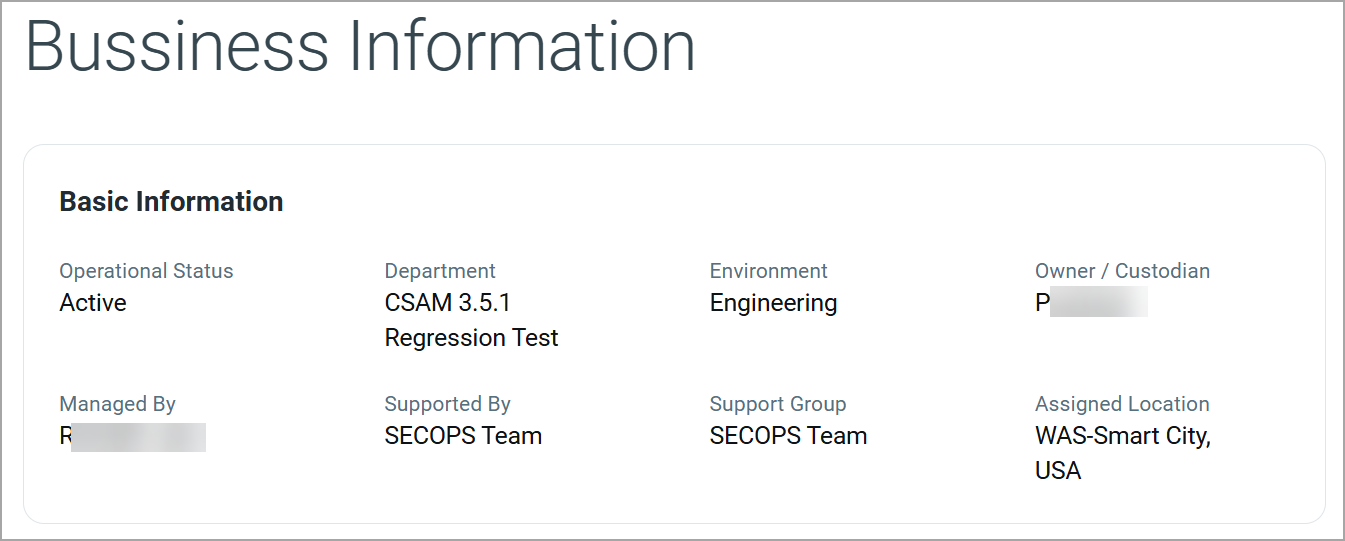Select the Basic Information section heading

(x=171, y=202)
